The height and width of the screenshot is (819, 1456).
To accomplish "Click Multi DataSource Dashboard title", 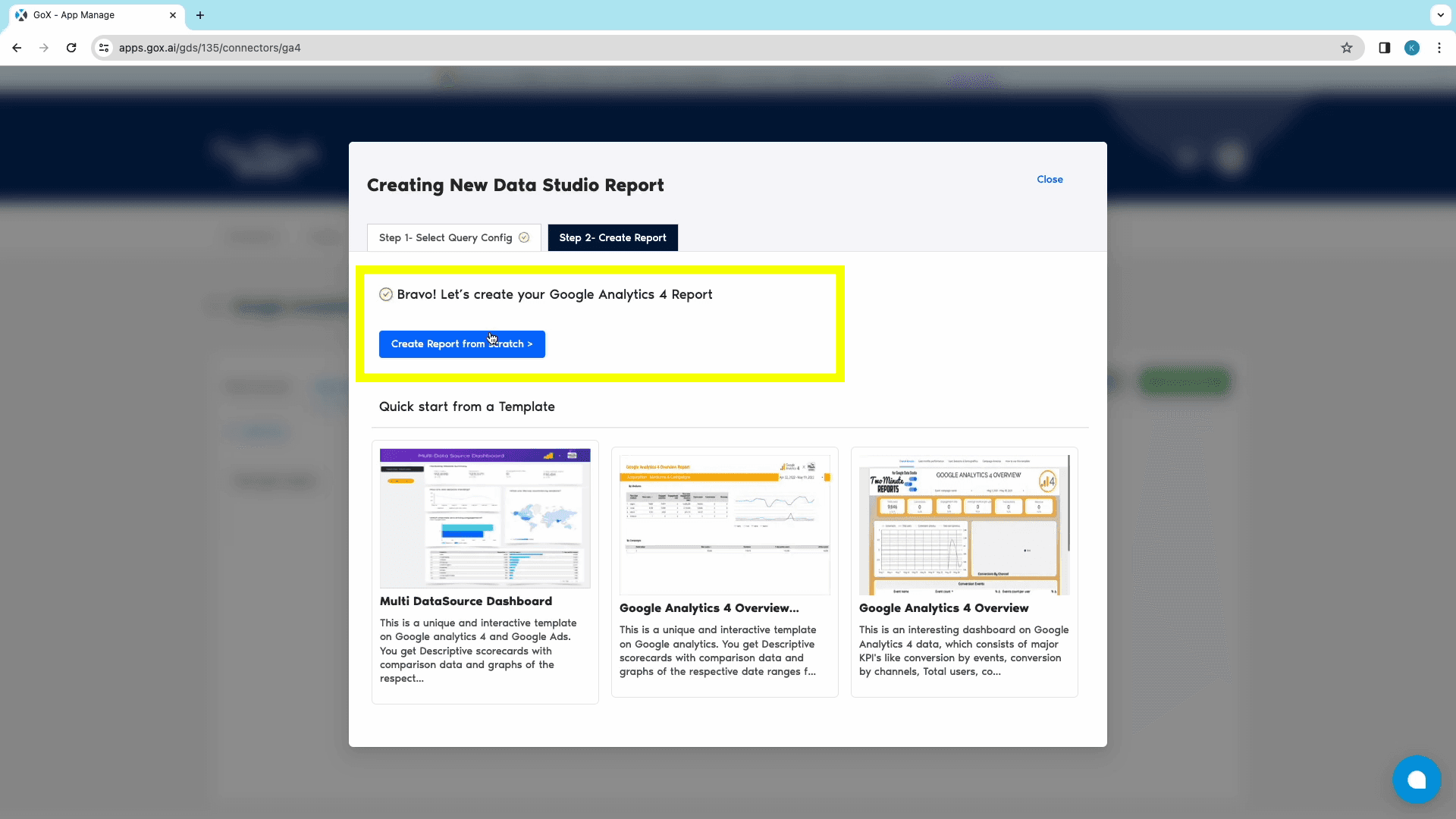I will (x=466, y=601).
